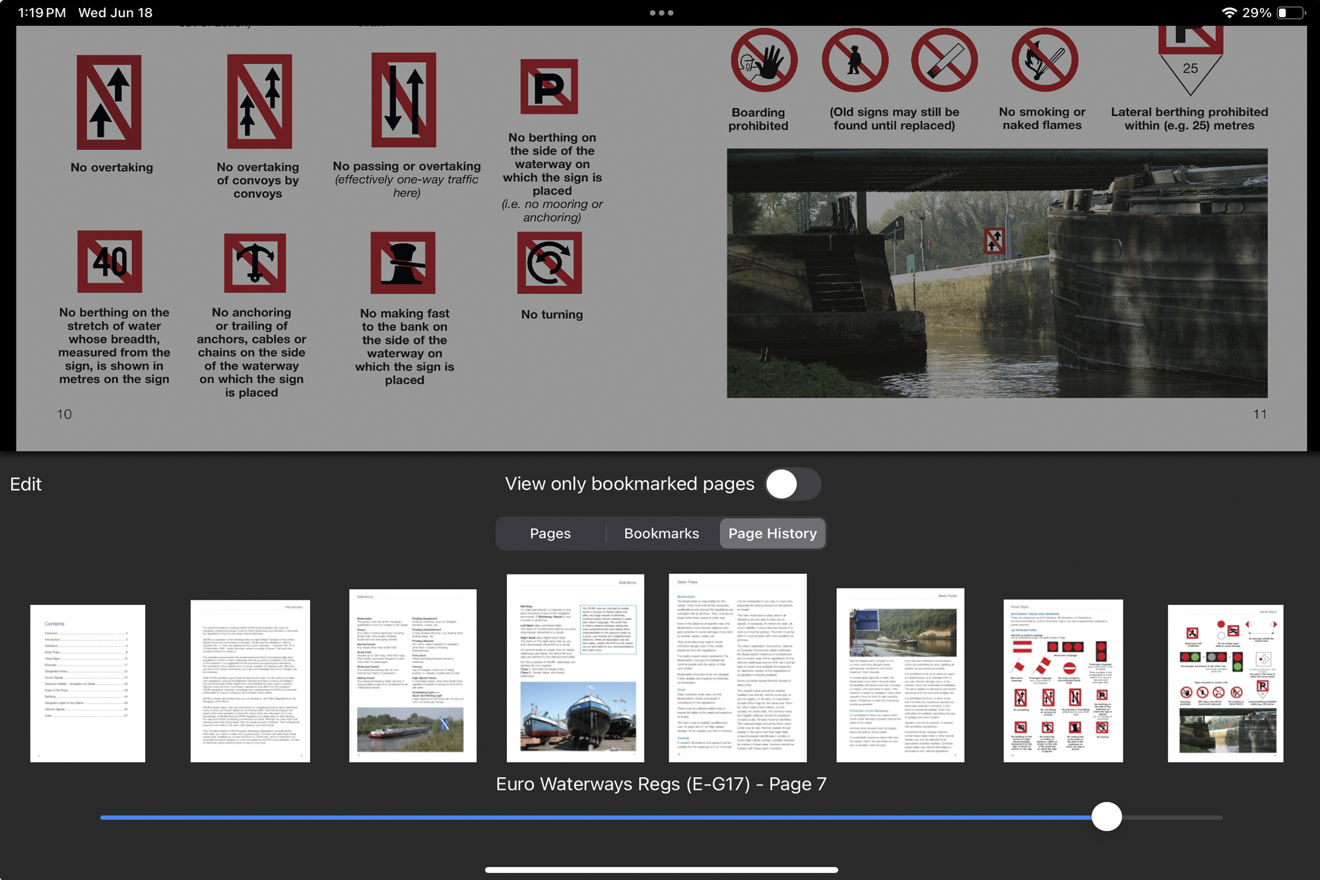Tap the canal lock photo on page 11

(996, 273)
